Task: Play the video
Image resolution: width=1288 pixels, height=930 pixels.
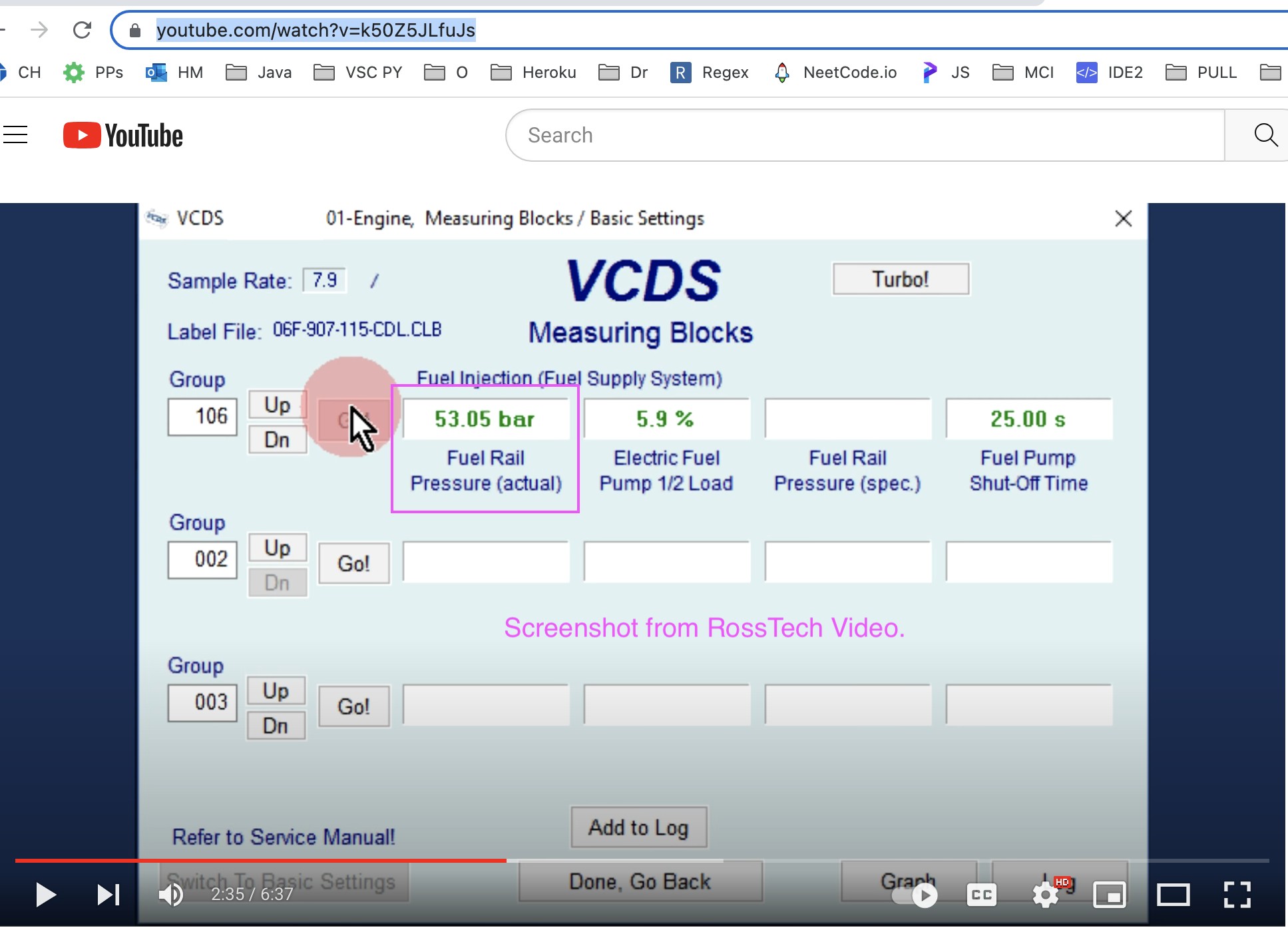Action: (45, 894)
